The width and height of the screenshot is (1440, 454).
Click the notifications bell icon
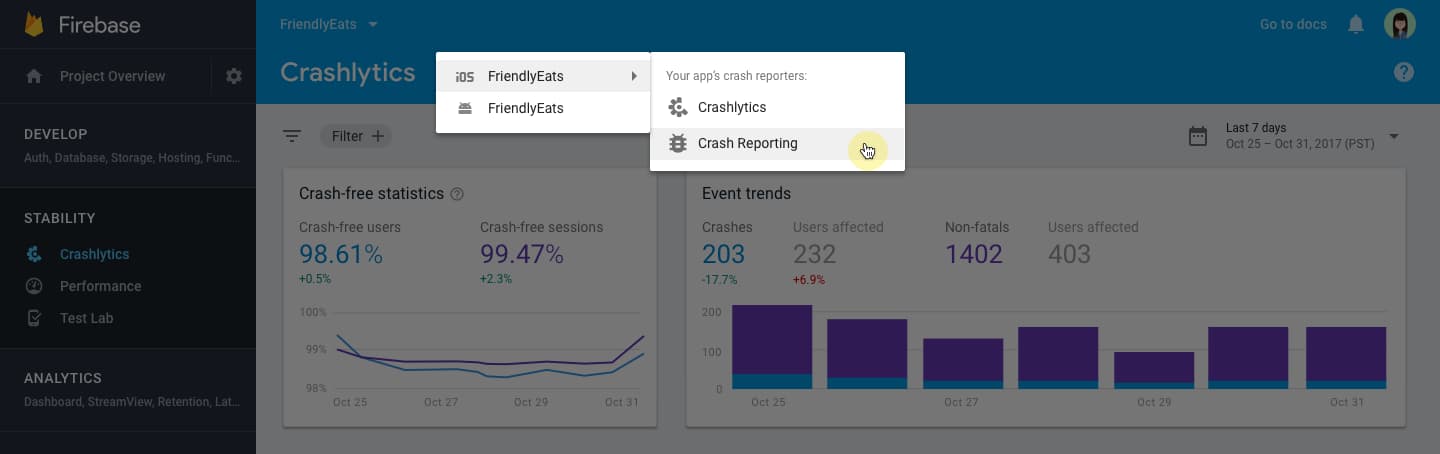[1356, 24]
